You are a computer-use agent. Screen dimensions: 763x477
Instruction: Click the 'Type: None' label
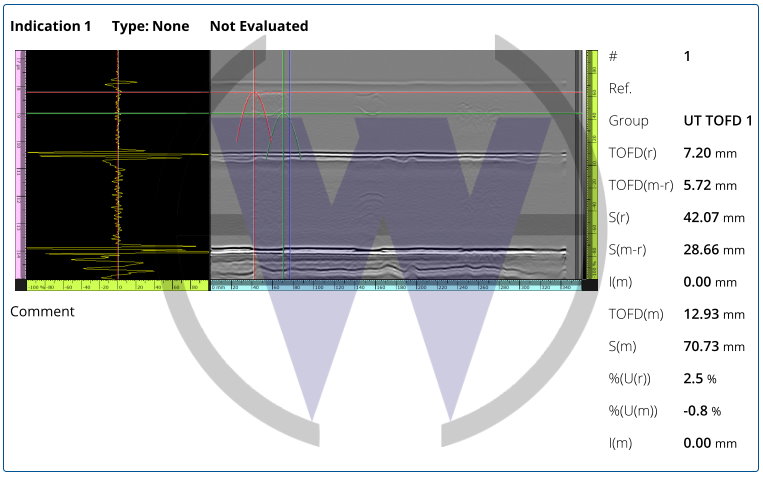click(x=150, y=26)
